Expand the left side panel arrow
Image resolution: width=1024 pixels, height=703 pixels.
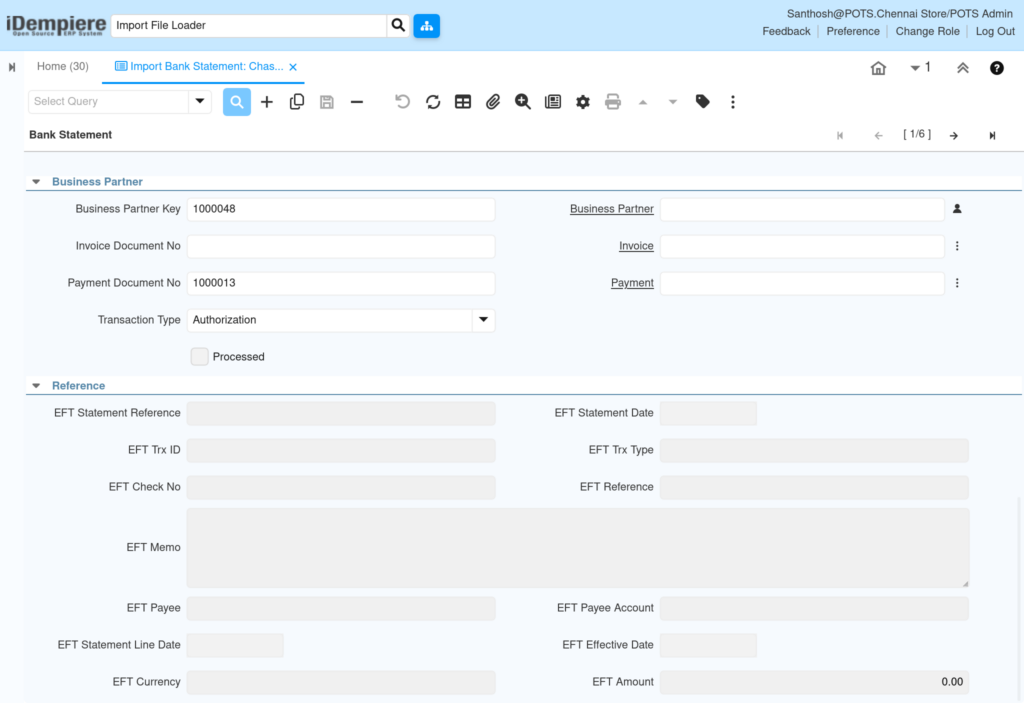coord(12,67)
